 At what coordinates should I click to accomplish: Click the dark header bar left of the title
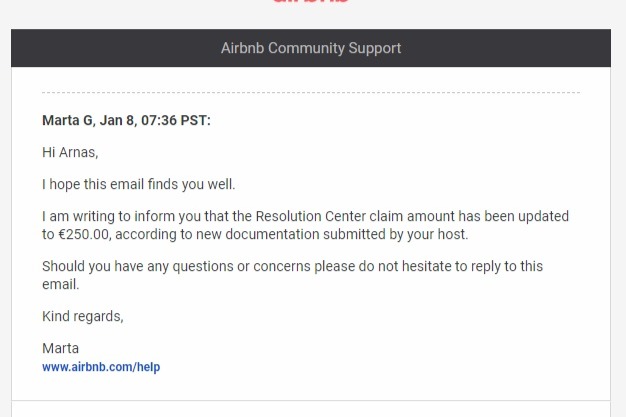pos(116,48)
